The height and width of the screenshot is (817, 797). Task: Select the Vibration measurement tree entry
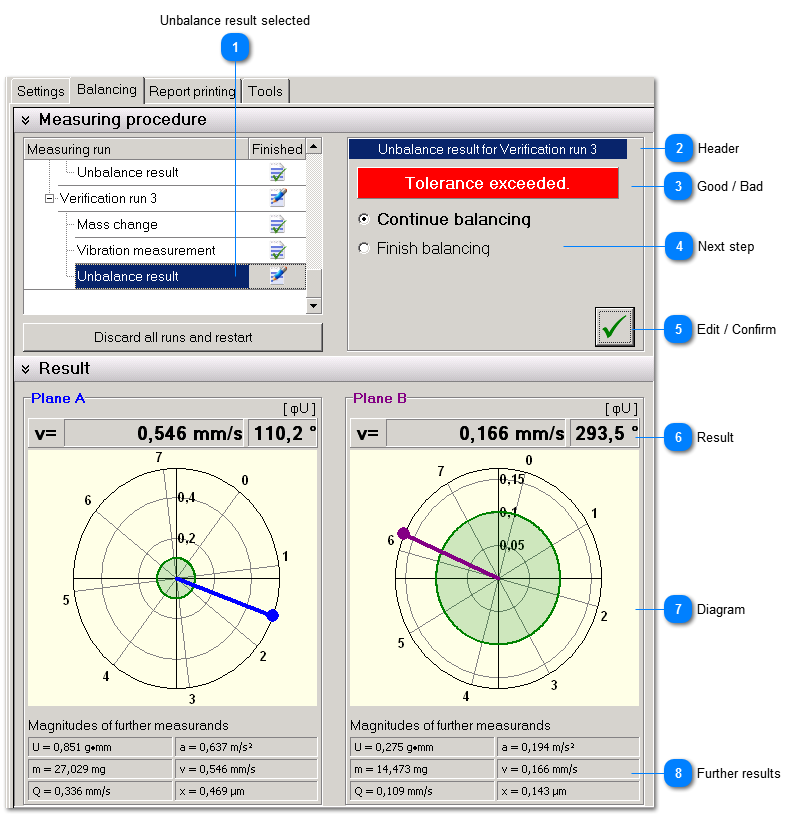146,251
